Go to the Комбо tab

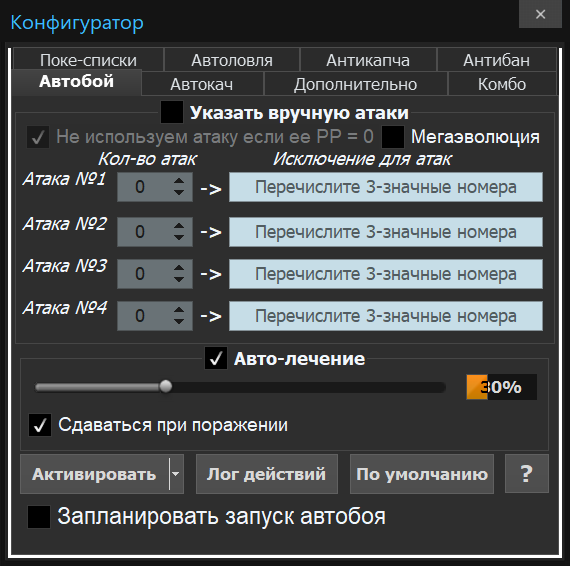coord(502,84)
